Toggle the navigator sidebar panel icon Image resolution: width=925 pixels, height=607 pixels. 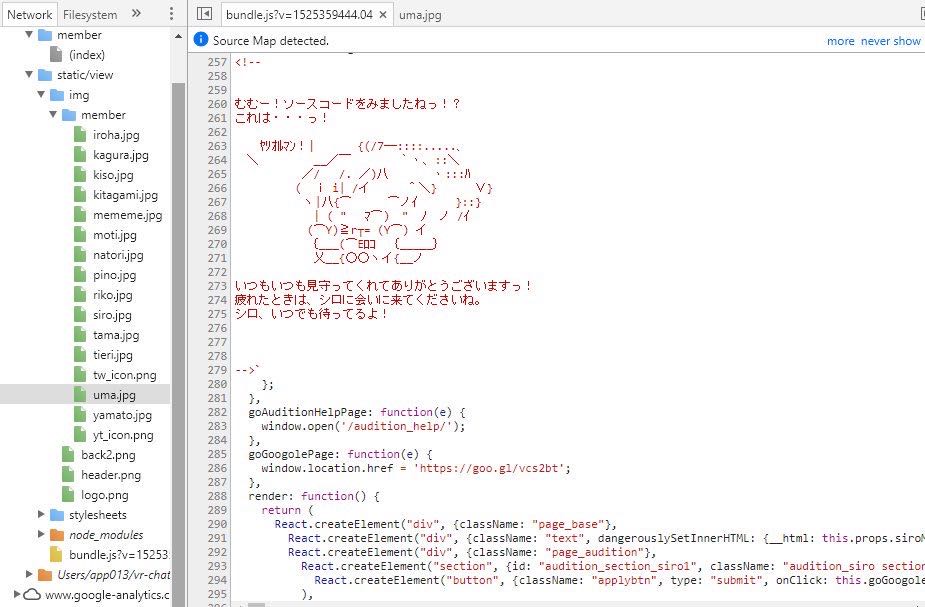point(204,14)
